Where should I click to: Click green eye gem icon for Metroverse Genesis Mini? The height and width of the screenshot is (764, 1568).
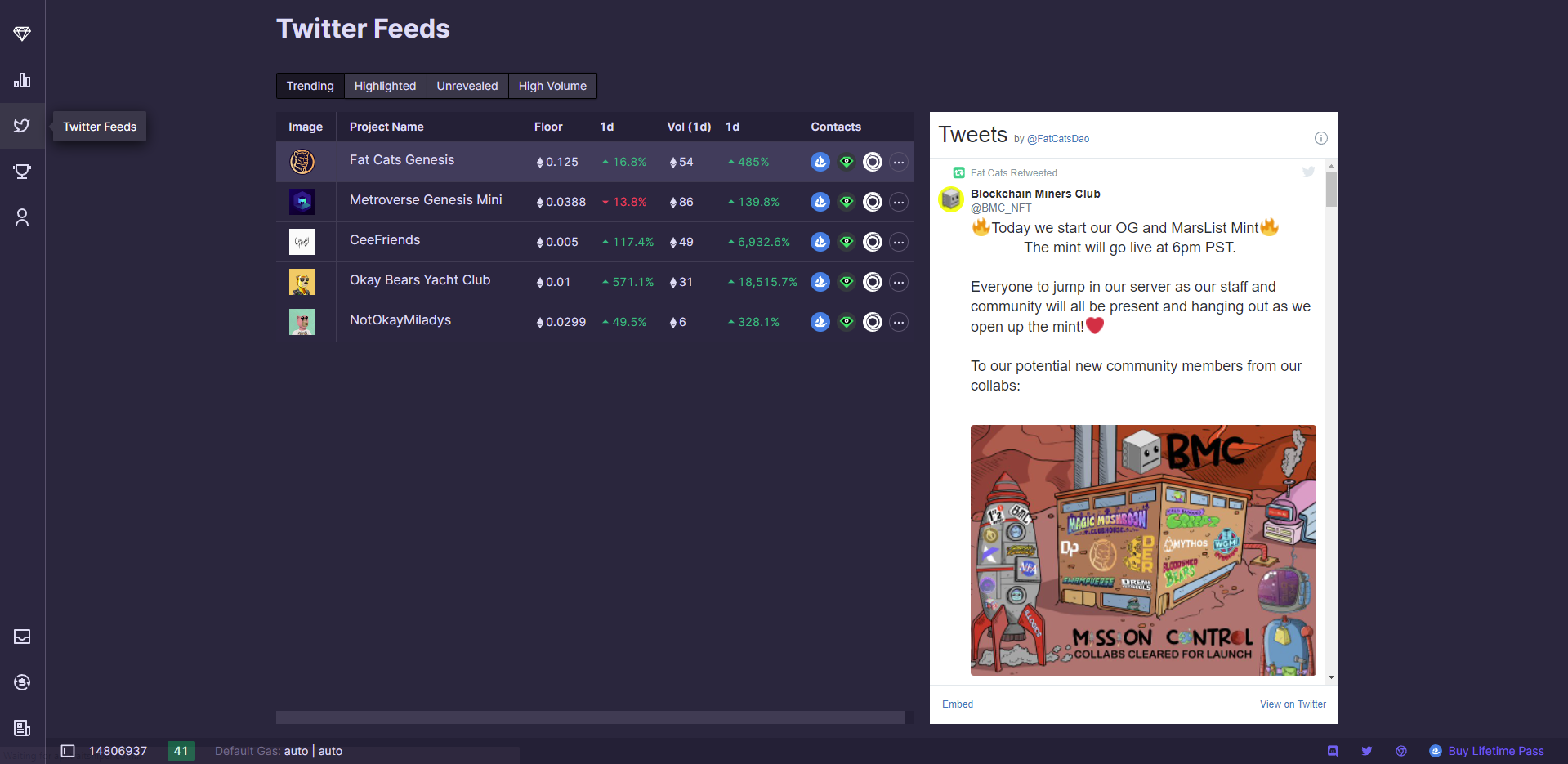847,202
